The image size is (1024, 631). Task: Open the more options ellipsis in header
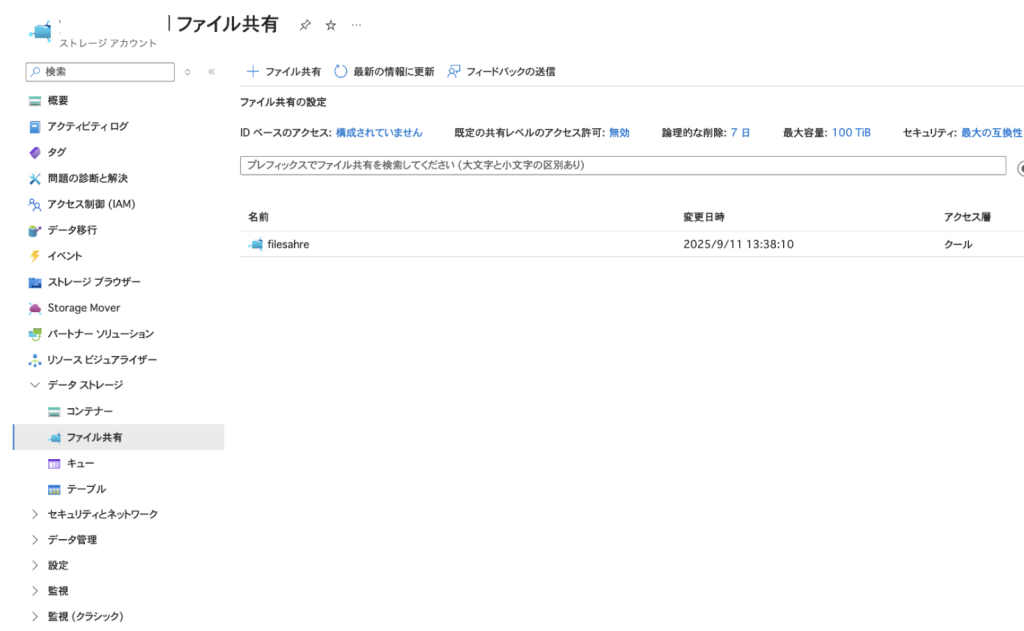tap(357, 25)
